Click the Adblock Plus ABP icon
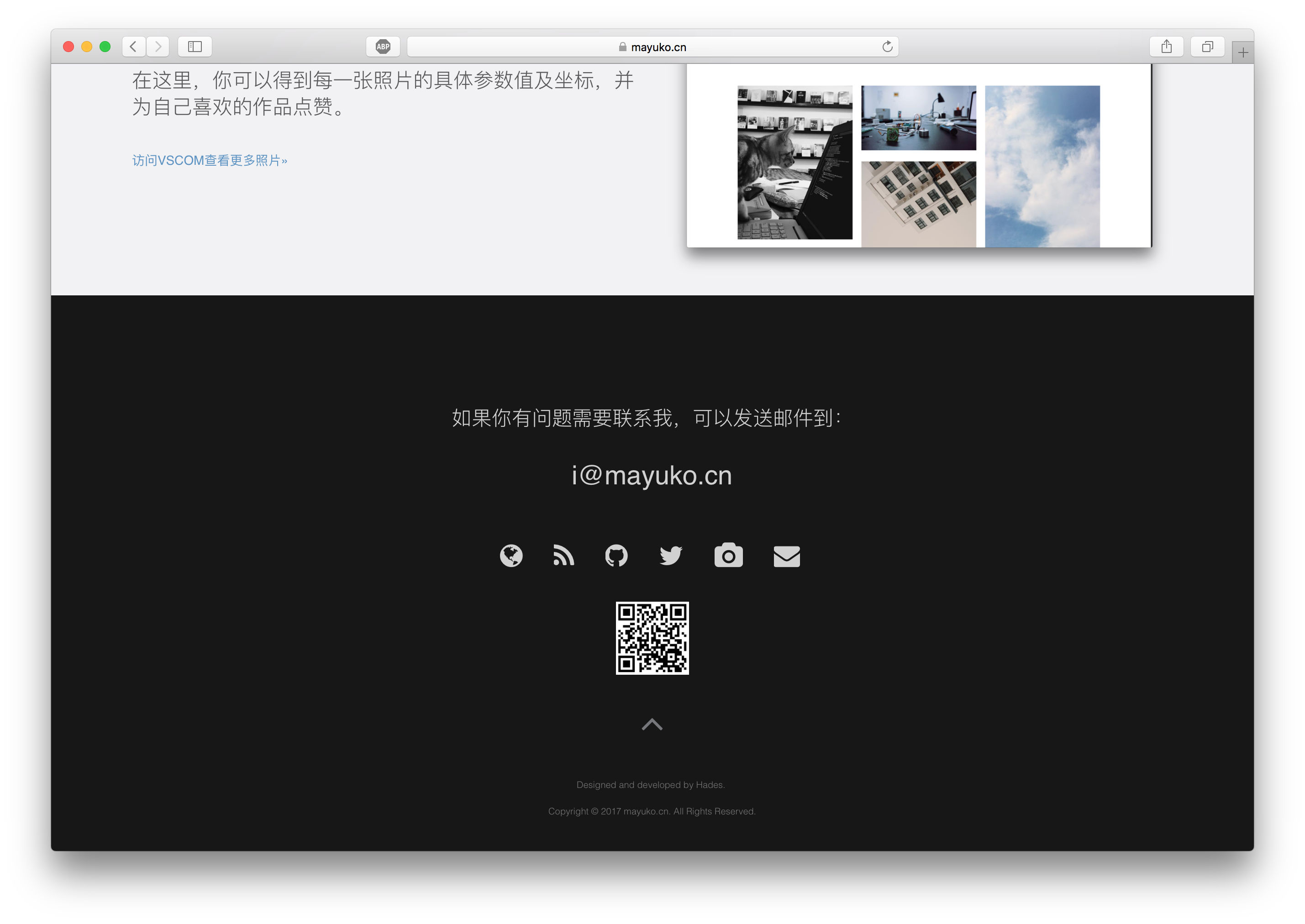The image size is (1305, 924). click(x=383, y=47)
